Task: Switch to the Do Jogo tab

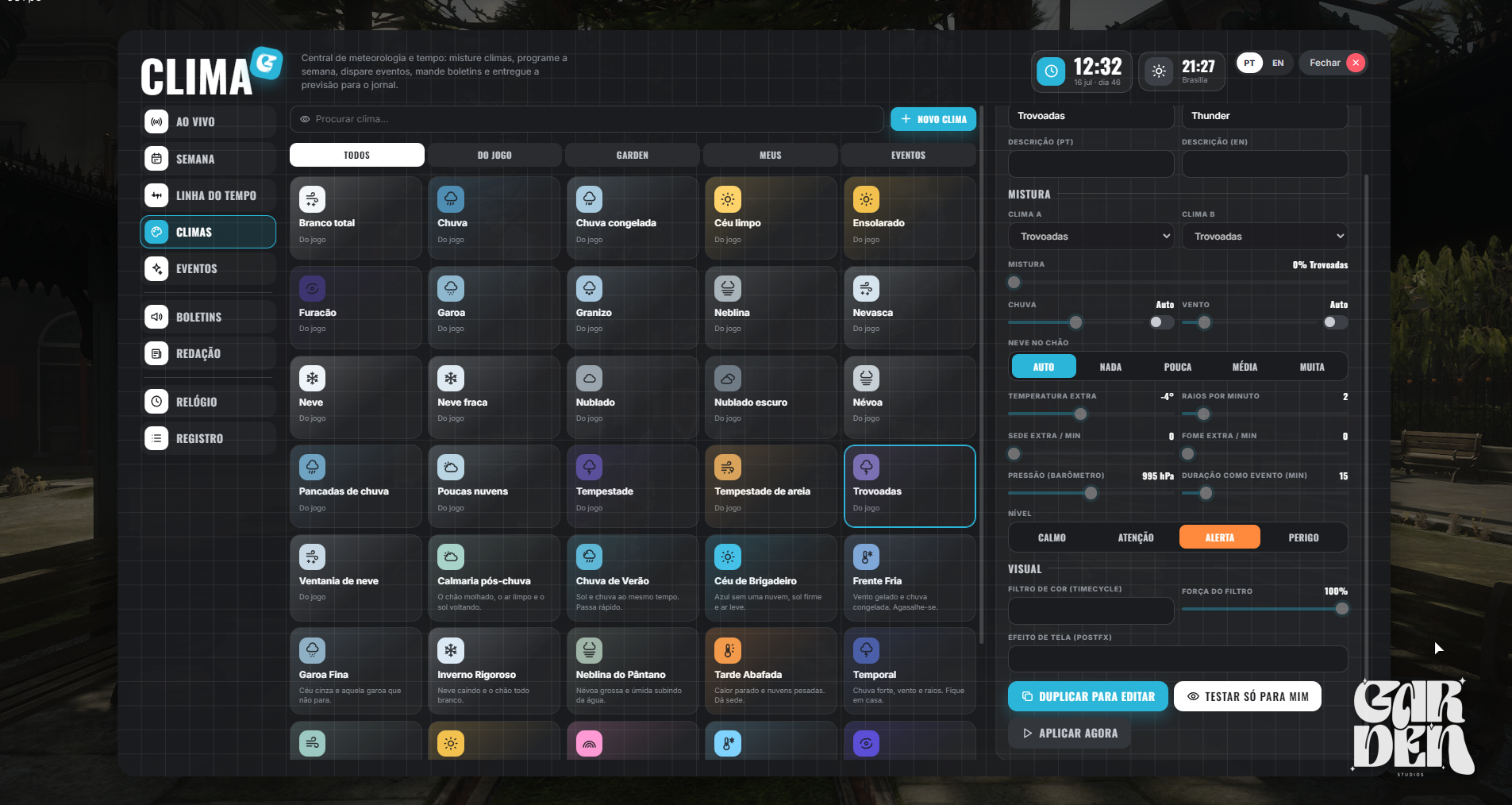Action: [x=494, y=155]
